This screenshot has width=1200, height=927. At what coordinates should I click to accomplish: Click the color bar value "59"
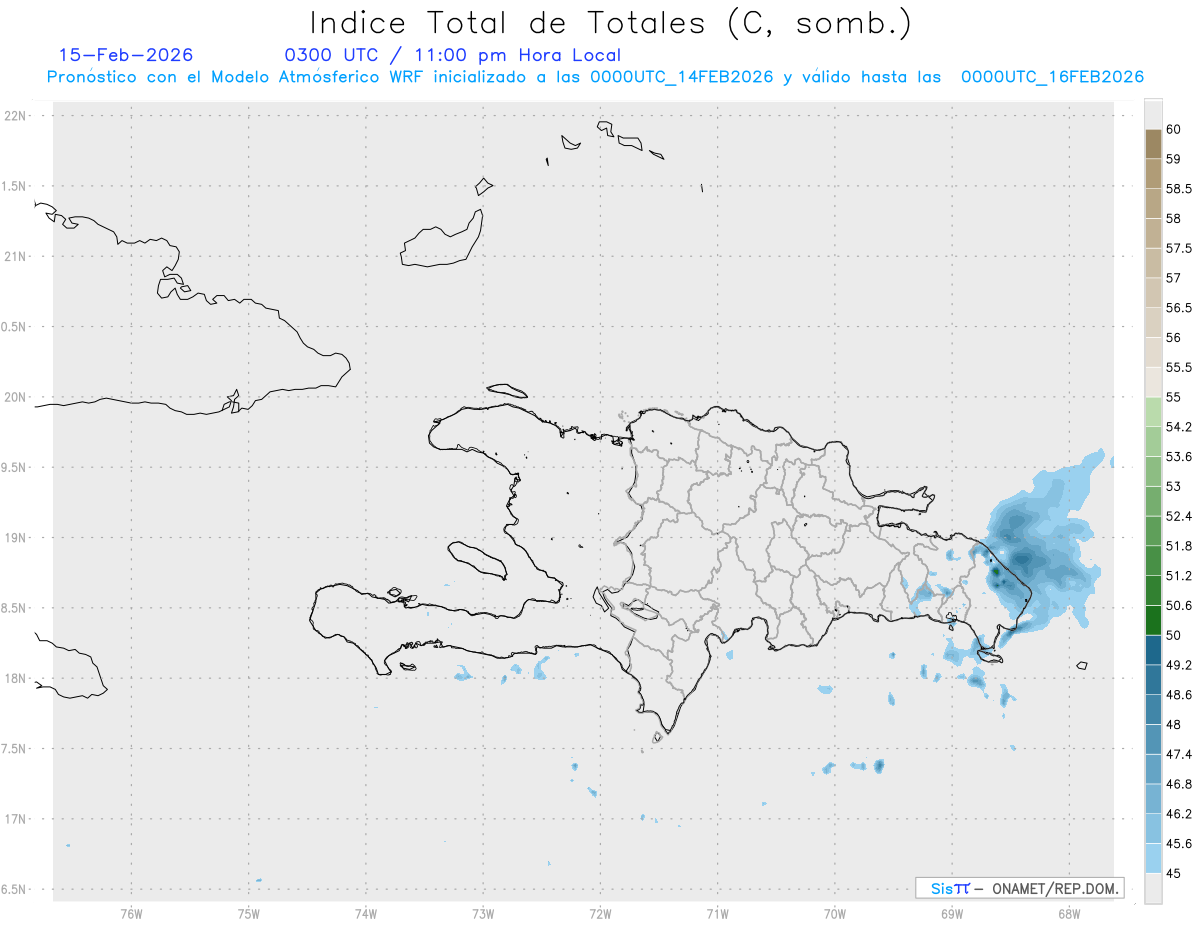point(1174,159)
